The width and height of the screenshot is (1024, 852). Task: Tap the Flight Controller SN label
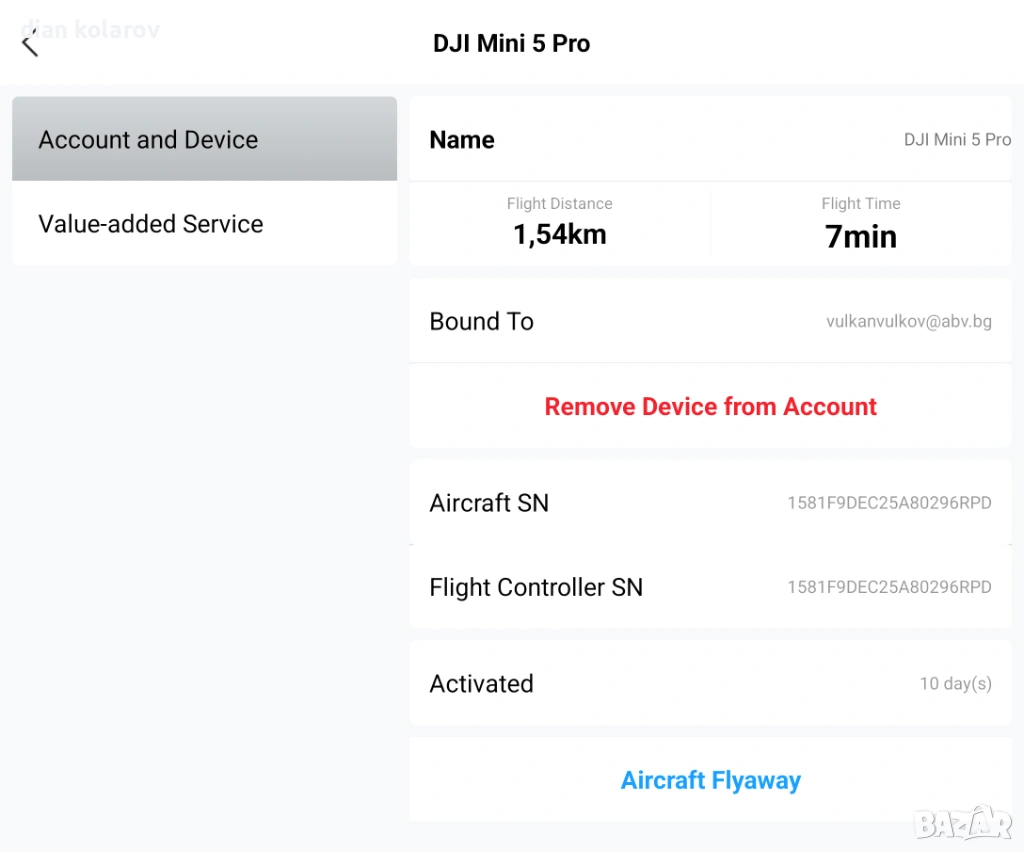coord(536,587)
